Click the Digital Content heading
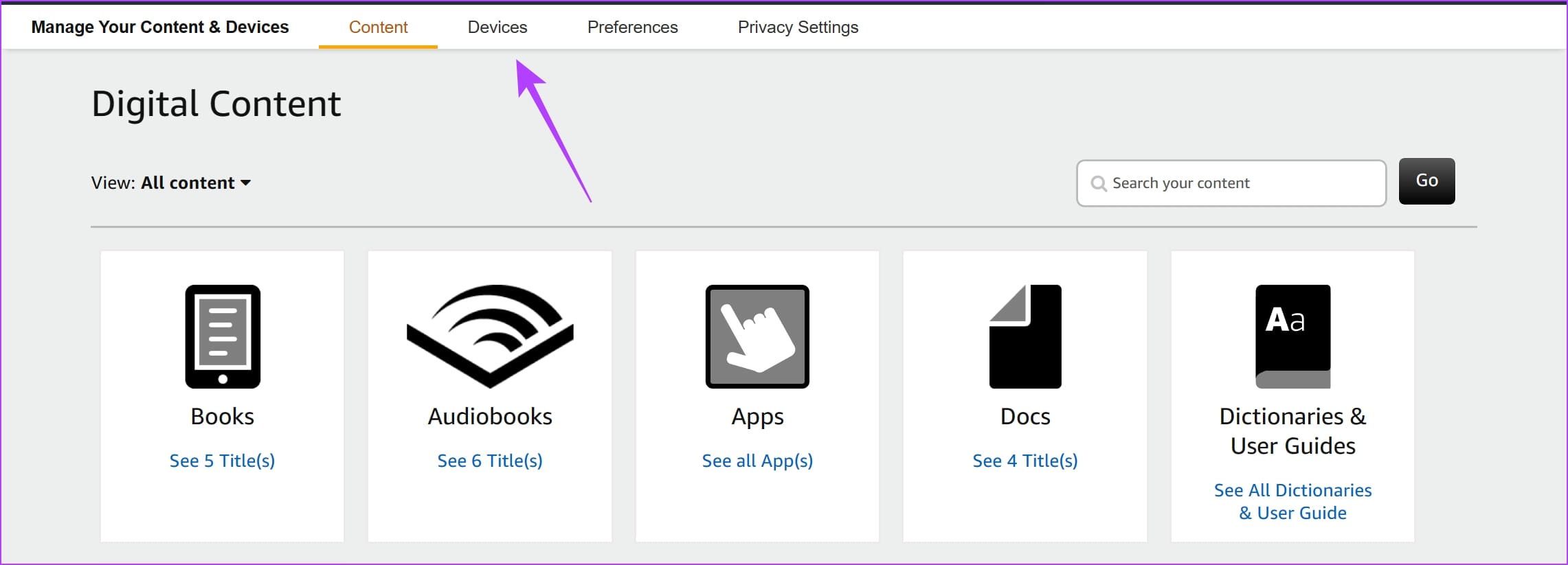 pos(216,104)
